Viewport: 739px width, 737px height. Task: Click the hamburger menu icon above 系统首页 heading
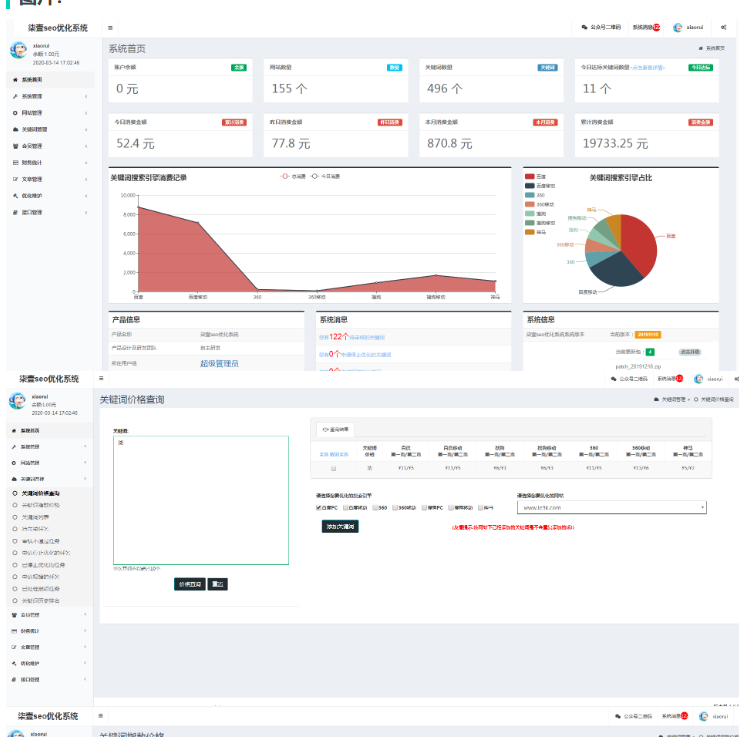click(x=110, y=28)
